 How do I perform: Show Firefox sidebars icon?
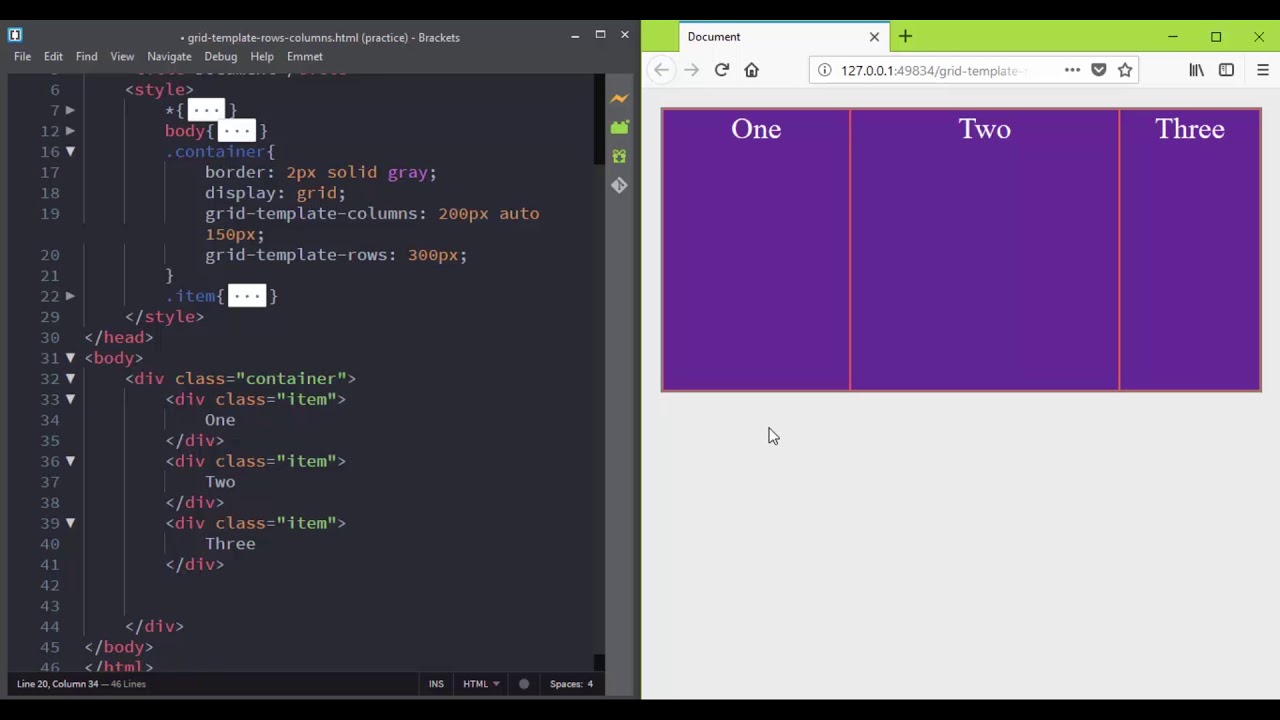click(1226, 70)
